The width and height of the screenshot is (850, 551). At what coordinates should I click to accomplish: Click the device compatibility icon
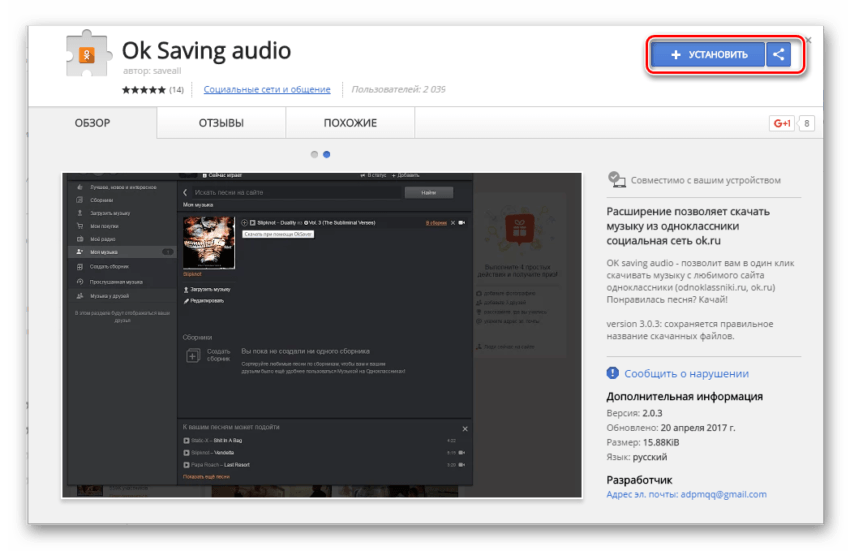[x=616, y=180]
